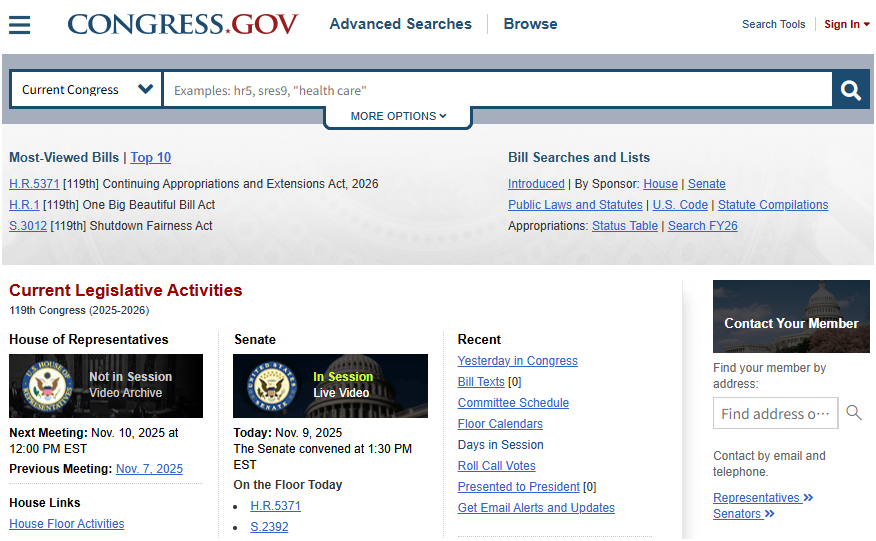Viewport: 876px width, 541px height.
Task: Click the Find address input field
Action: (x=775, y=413)
